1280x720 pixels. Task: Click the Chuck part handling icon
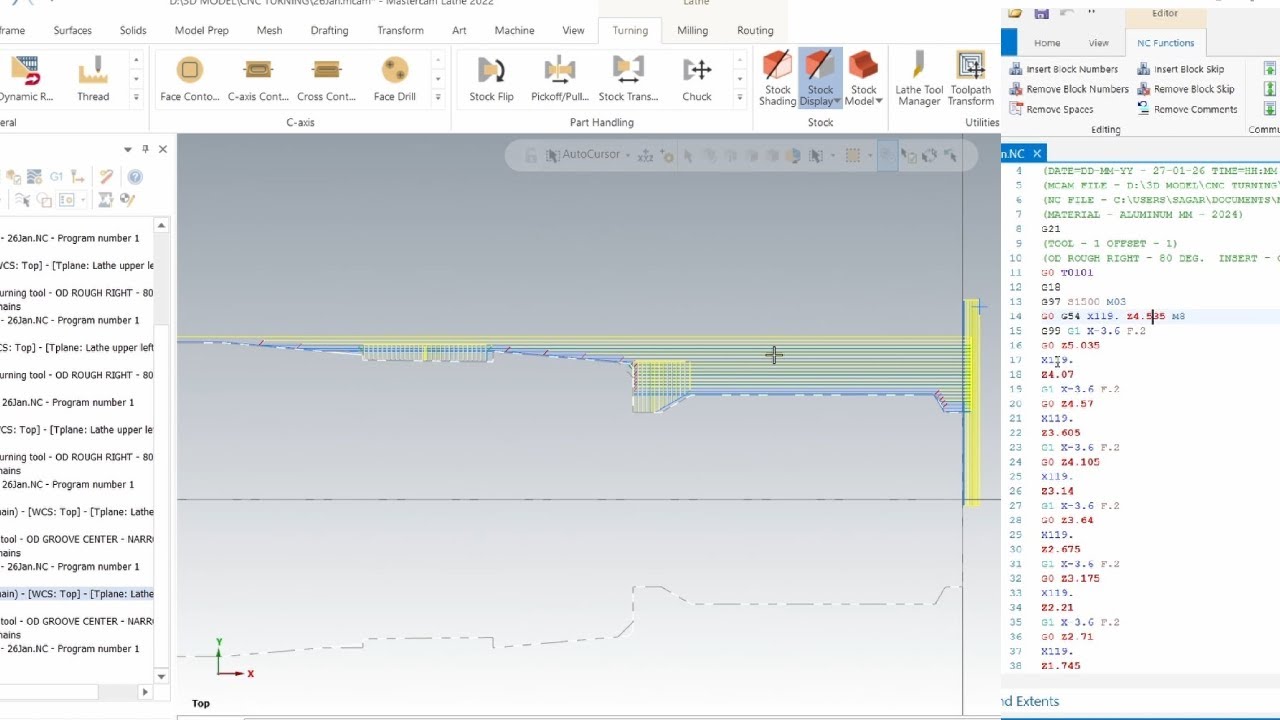697,79
